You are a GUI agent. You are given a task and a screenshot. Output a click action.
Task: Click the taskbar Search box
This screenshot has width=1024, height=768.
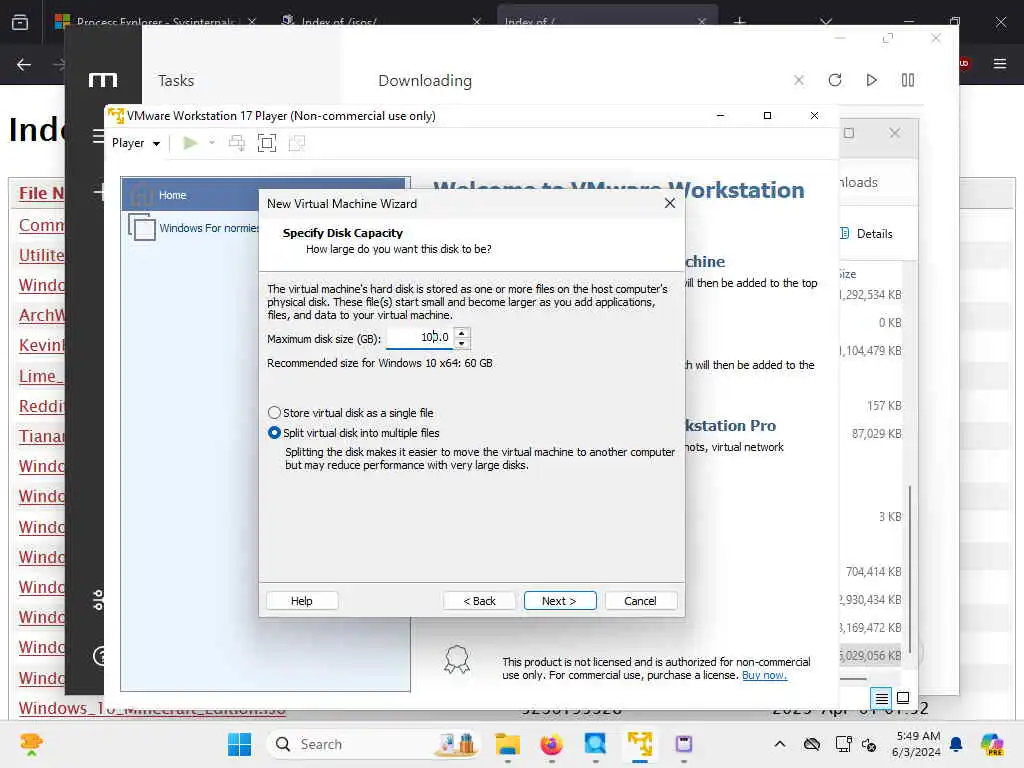click(x=374, y=744)
